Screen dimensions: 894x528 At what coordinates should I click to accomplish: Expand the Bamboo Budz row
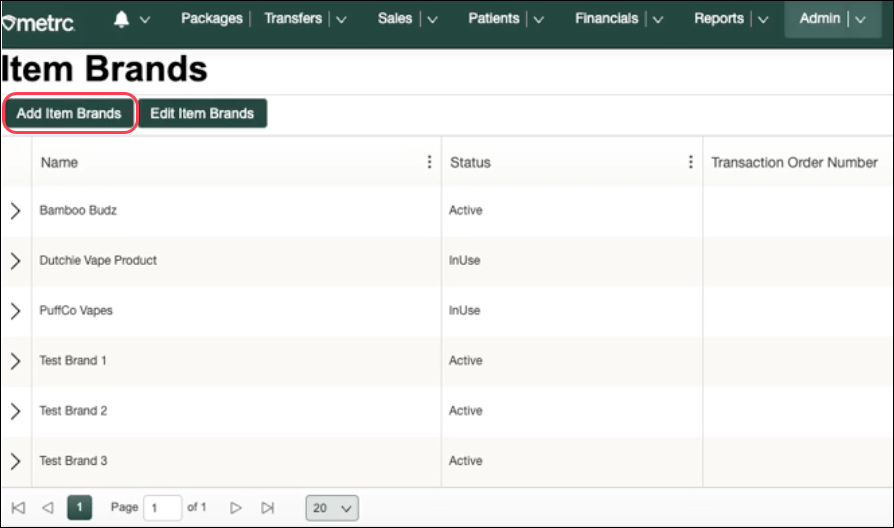click(15, 210)
